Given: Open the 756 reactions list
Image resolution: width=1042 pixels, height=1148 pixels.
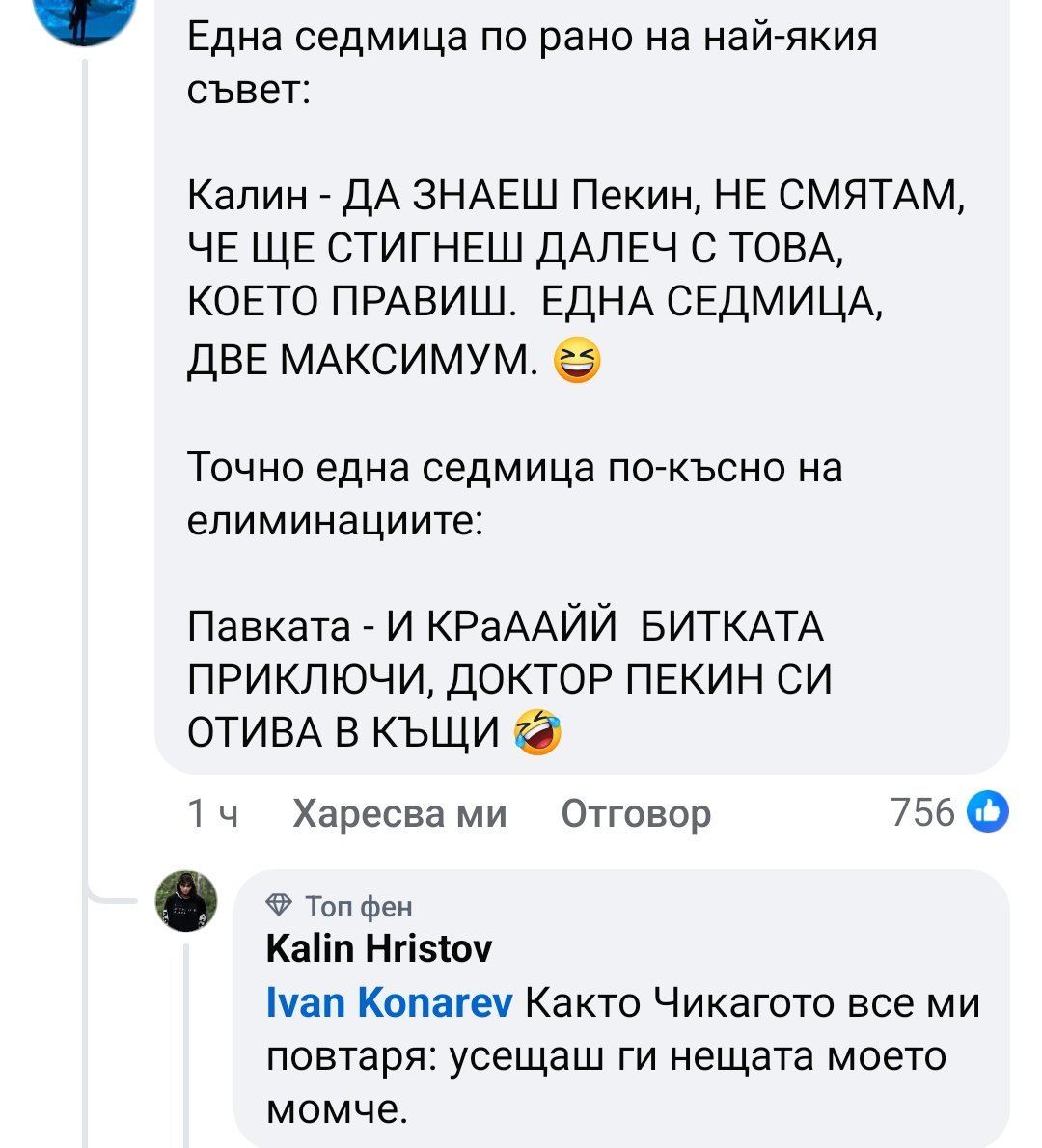Looking at the screenshot, I should coord(922,812).
